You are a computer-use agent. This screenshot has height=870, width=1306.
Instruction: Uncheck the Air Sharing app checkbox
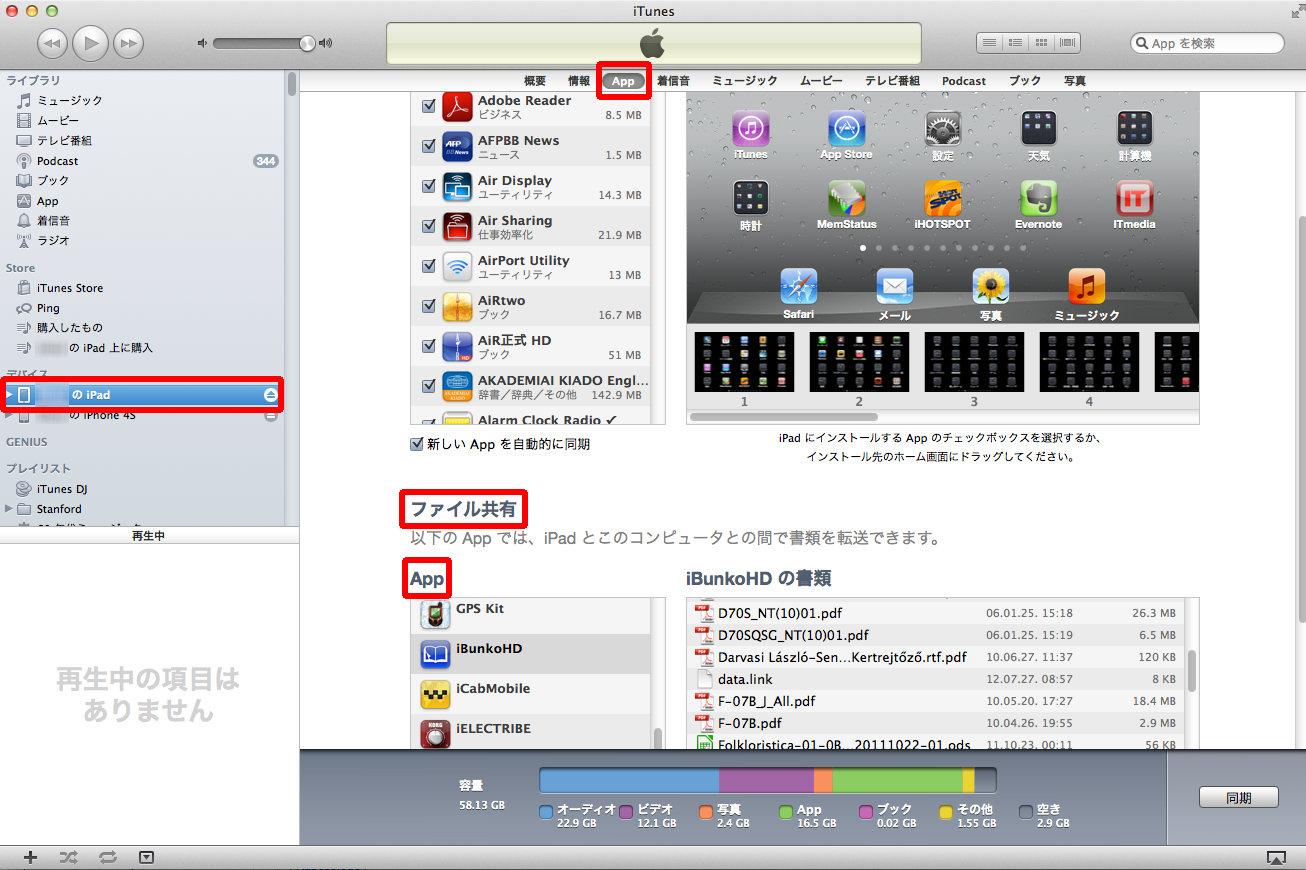pyautogui.click(x=429, y=226)
